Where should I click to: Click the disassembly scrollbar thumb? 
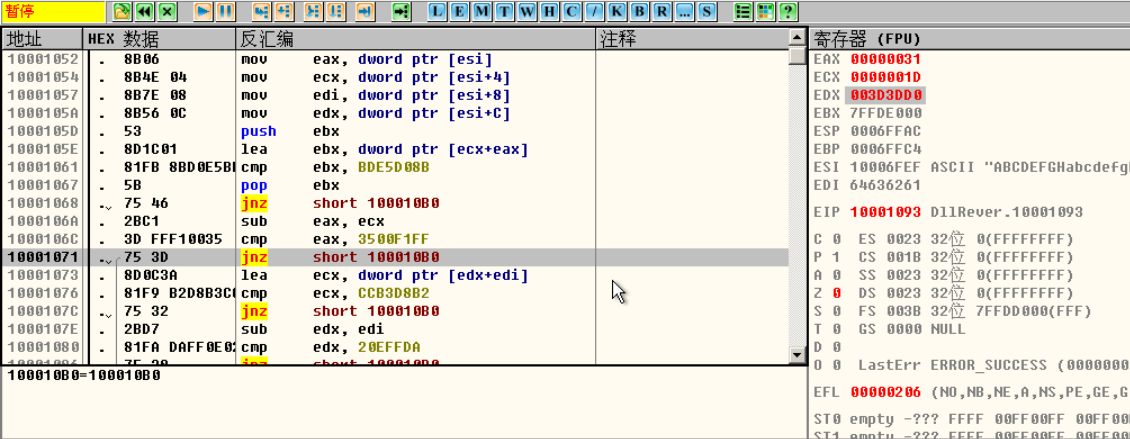(x=796, y=55)
